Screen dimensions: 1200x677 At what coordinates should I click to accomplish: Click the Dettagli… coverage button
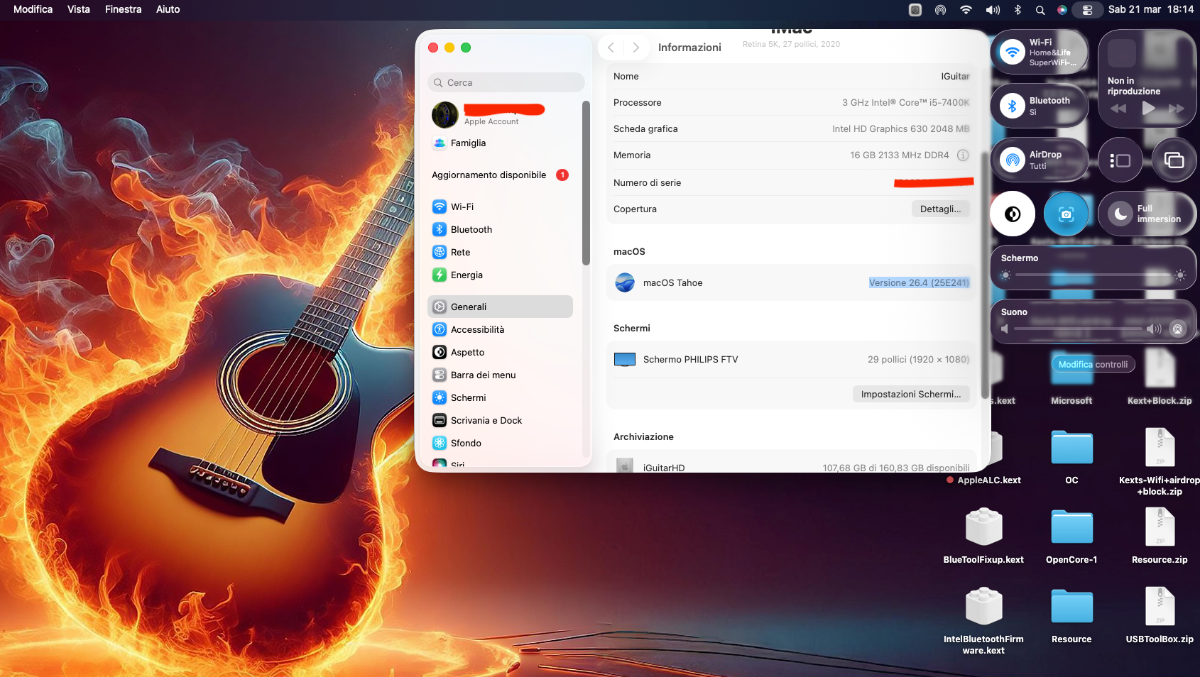tap(940, 209)
